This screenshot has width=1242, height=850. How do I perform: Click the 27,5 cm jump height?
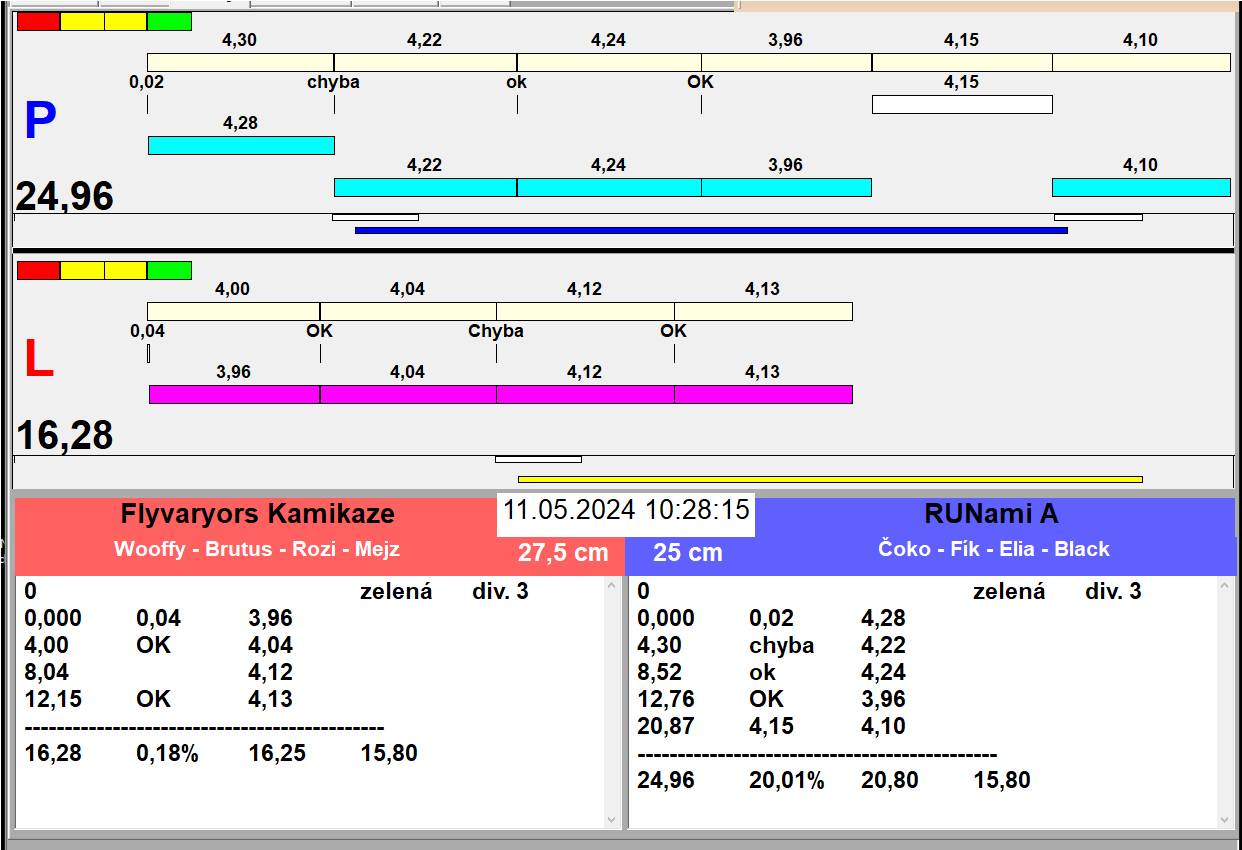pyautogui.click(x=563, y=552)
